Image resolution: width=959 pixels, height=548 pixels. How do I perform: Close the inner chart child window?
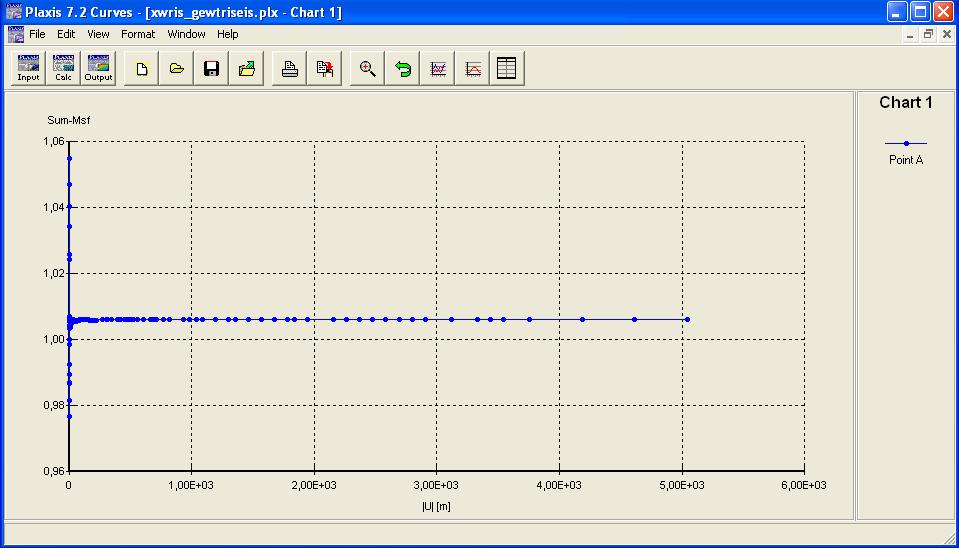click(x=947, y=35)
